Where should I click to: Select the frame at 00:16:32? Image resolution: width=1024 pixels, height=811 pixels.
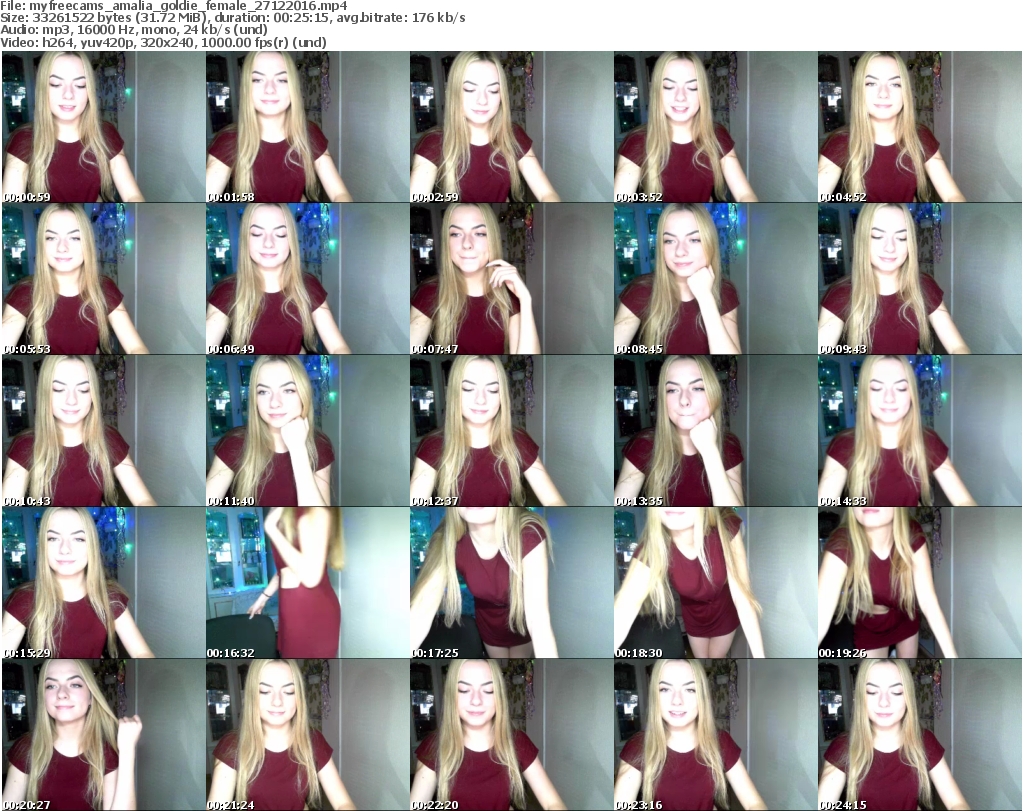tap(307, 583)
